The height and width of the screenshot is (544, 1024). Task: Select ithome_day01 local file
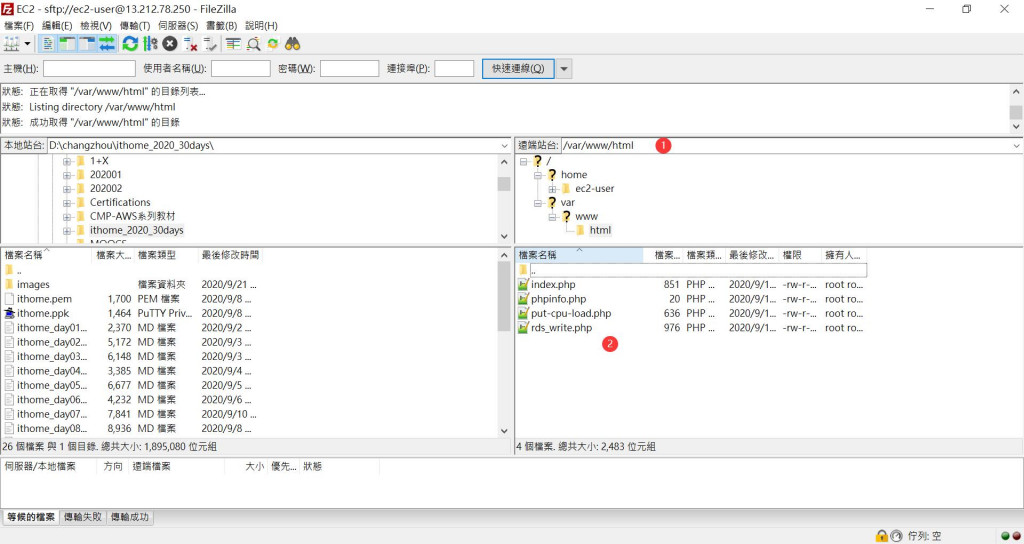point(52,328)
